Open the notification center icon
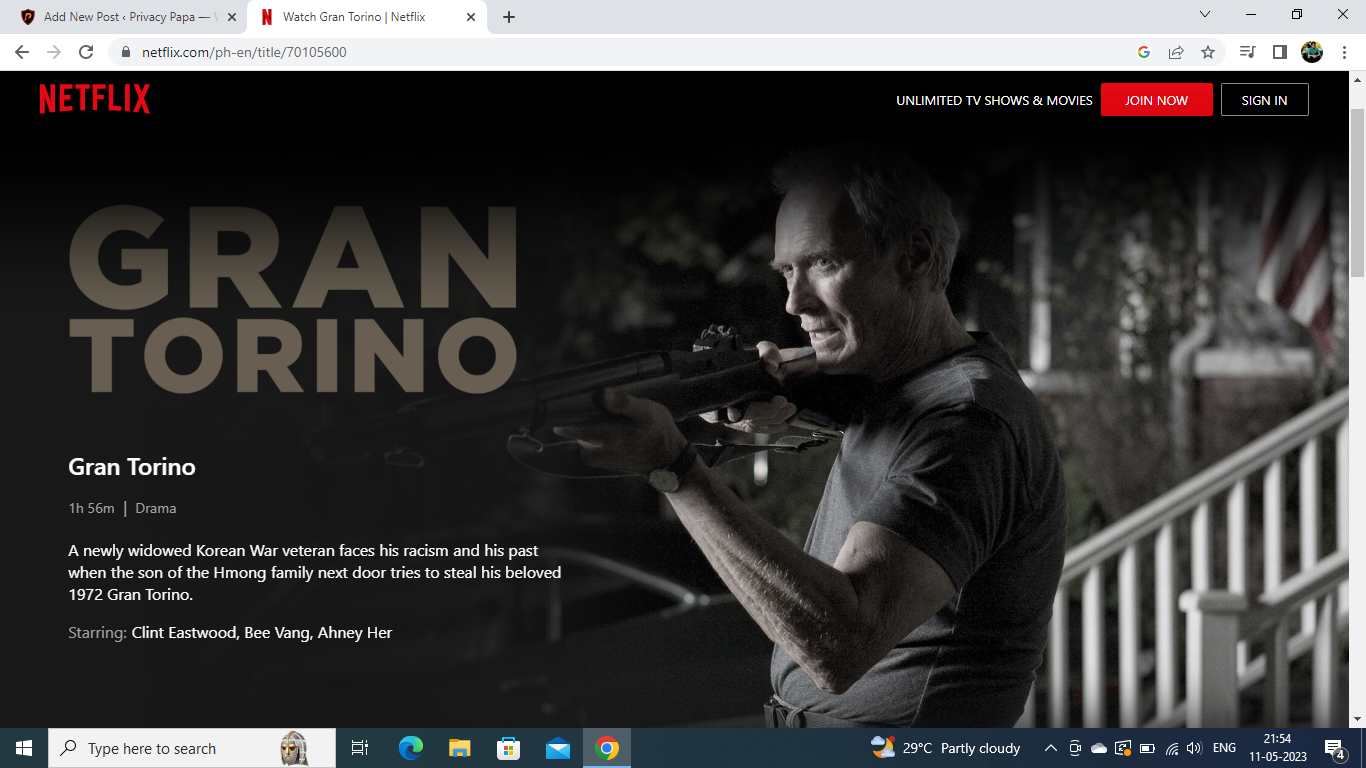 click(x=1335, y=748)
